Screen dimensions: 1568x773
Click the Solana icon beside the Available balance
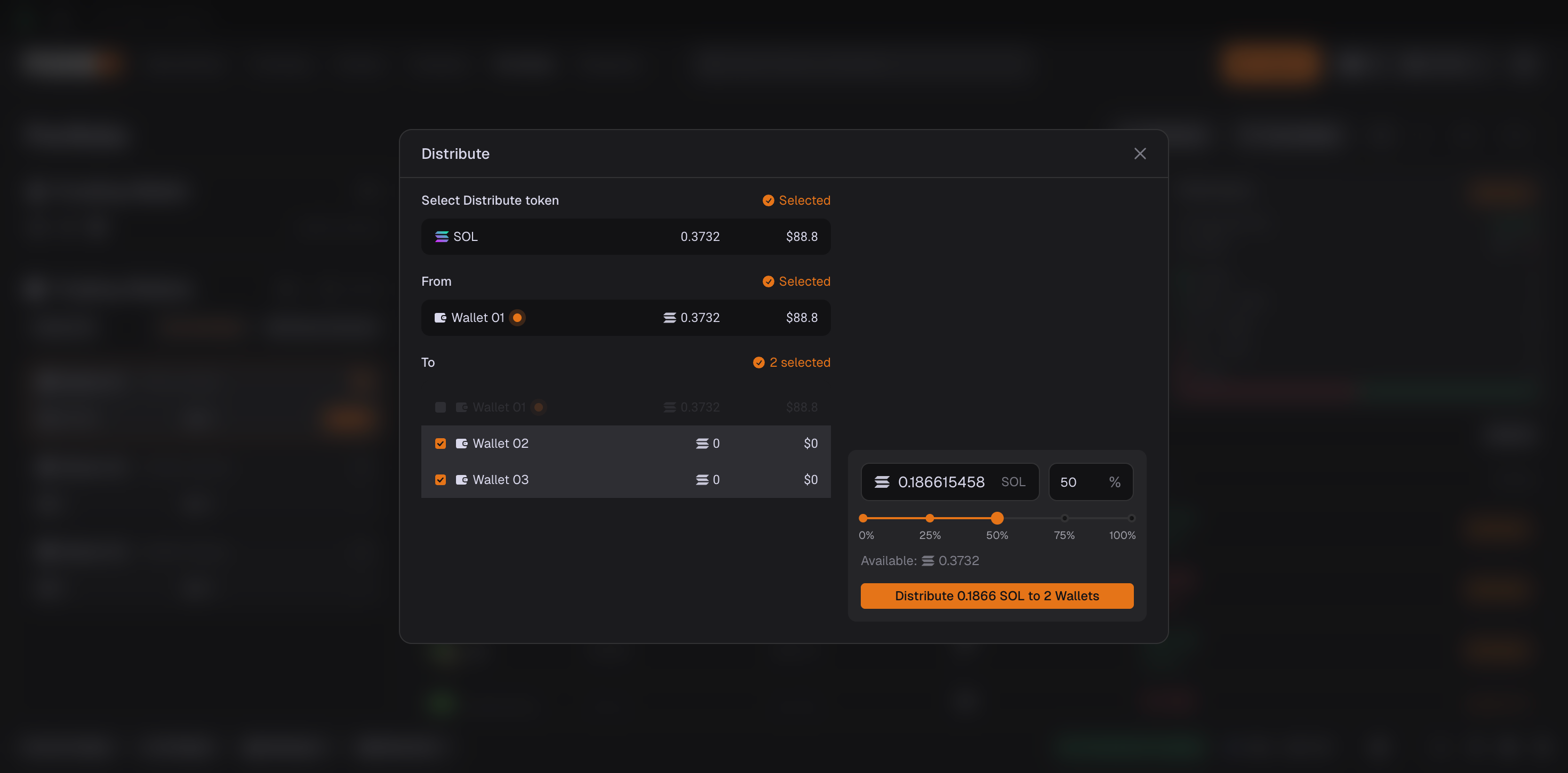click(927, 561)
